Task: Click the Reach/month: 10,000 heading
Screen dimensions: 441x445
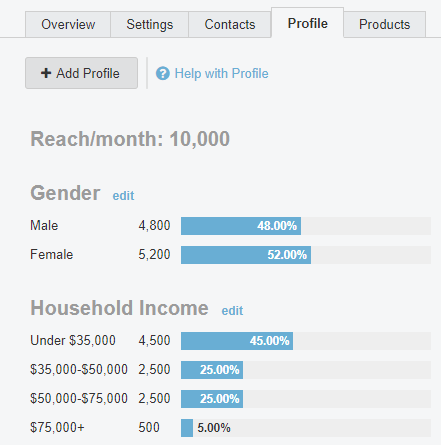Action: [x=130, y=139]
